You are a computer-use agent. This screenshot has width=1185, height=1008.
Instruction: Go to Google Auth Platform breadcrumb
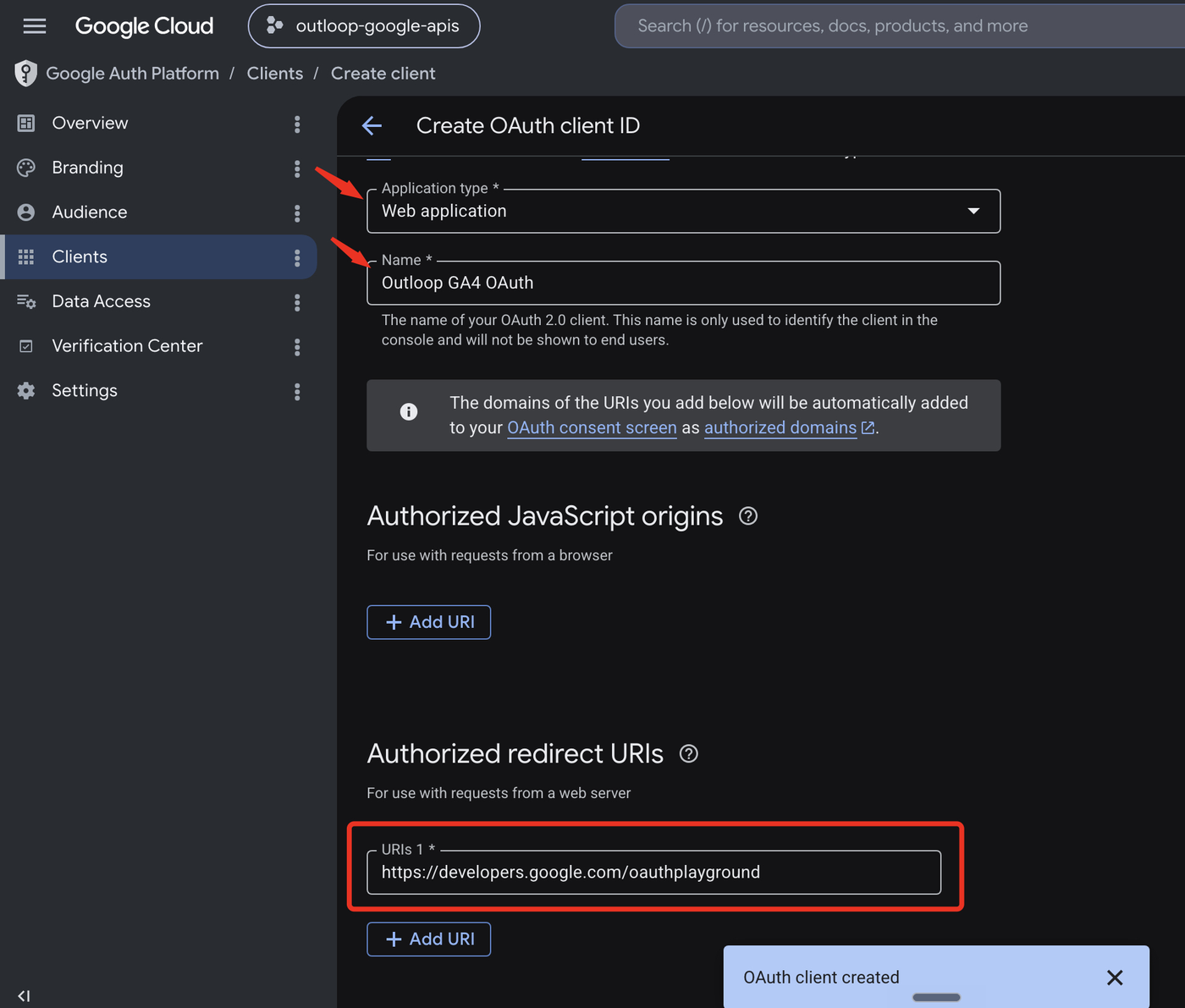click(132, 74)
